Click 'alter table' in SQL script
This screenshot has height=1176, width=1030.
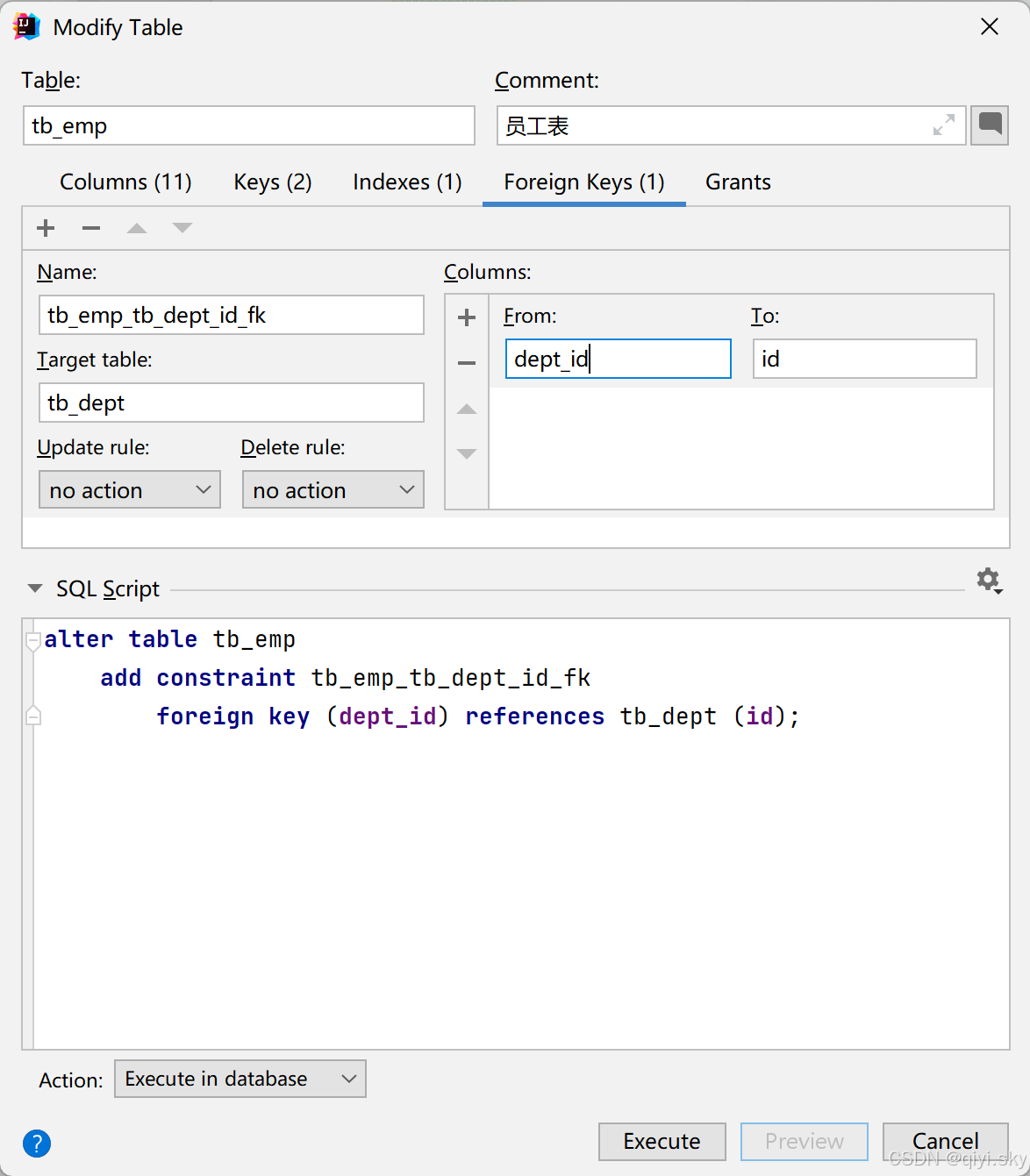click(121, 639)
